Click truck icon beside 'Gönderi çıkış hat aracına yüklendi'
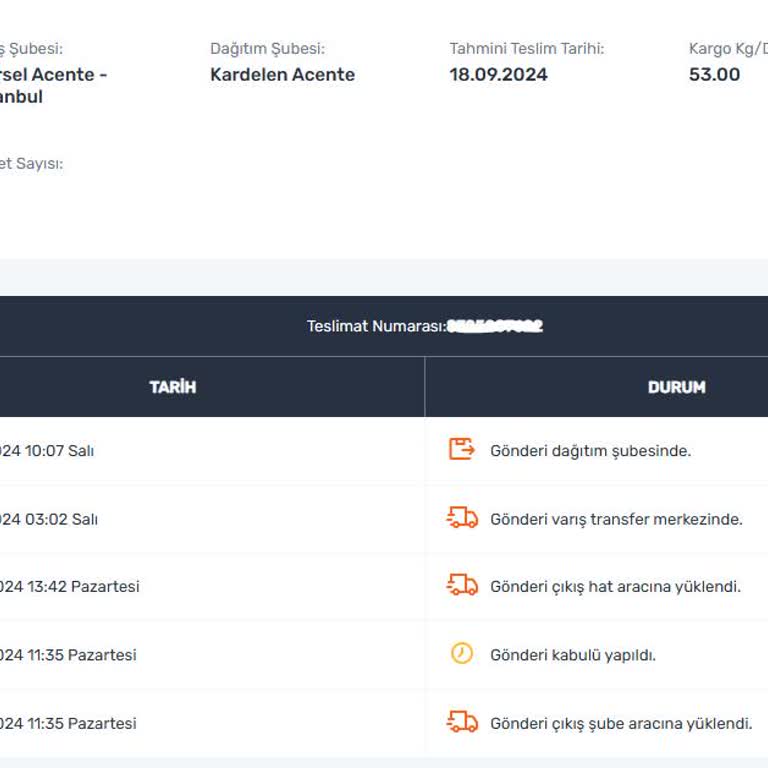Screen dimensions: 768x768 [462, 585]
